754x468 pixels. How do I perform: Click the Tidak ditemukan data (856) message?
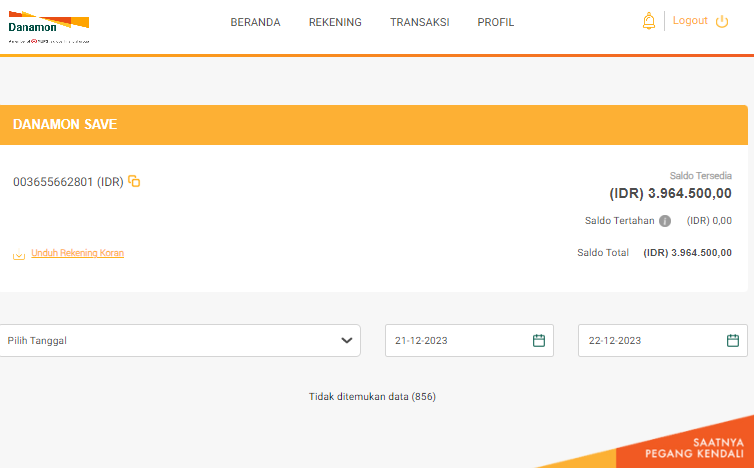coord(372,397)
